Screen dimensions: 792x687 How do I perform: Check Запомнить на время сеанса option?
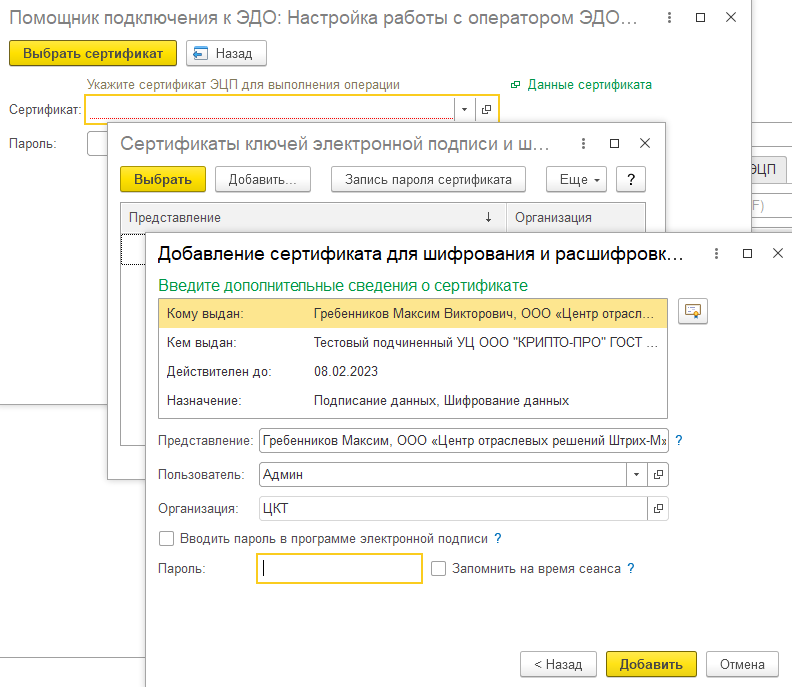tap(438, 568)
